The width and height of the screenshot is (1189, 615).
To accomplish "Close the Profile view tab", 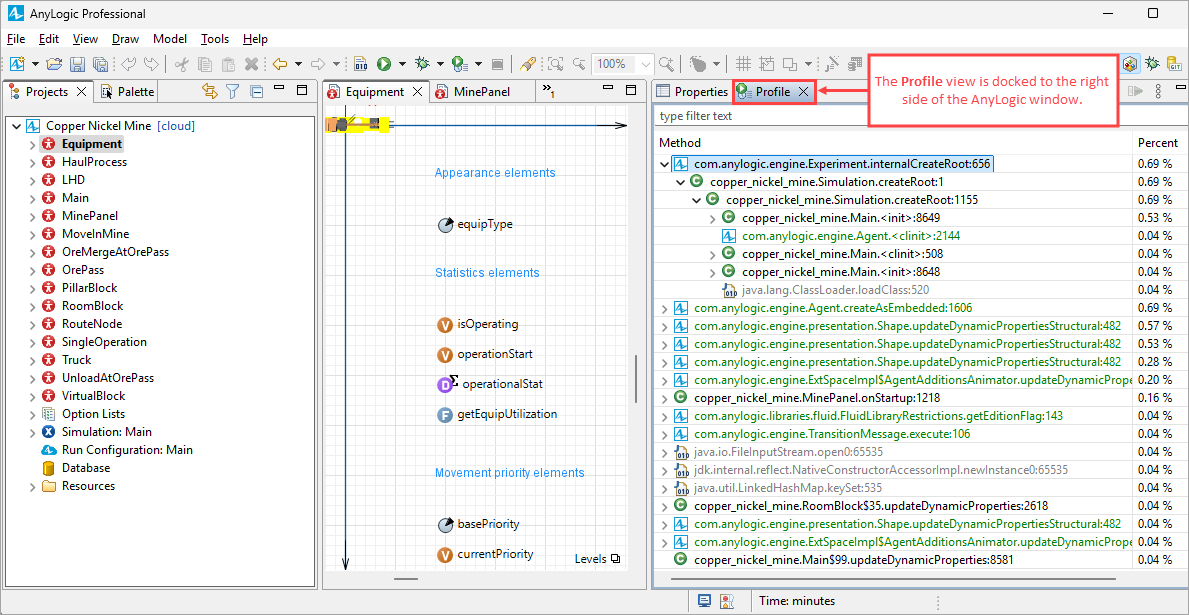I will pos(803,92).
